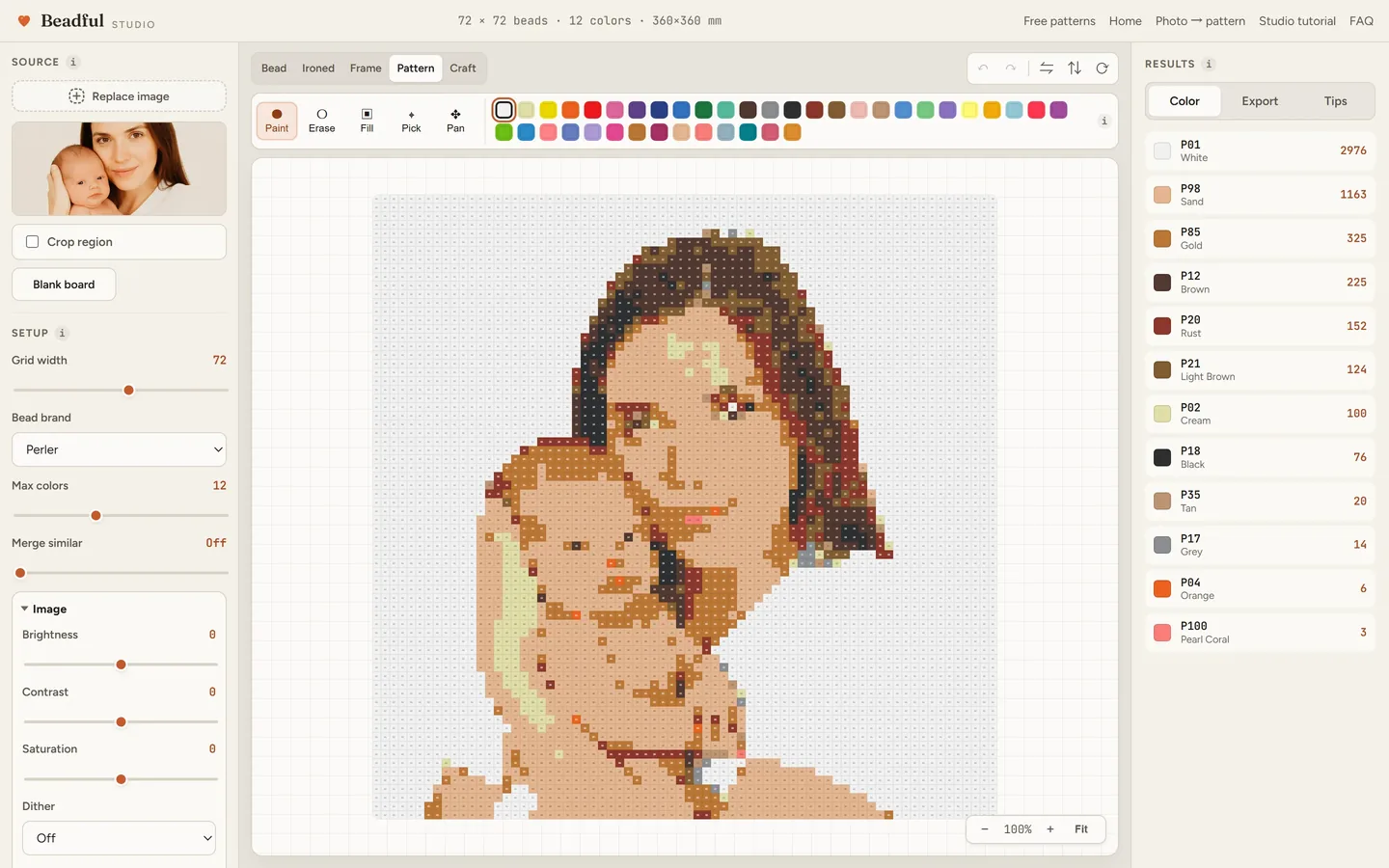Click the Replace image button
Screen dimensions: 1389x868
point(119,96)
